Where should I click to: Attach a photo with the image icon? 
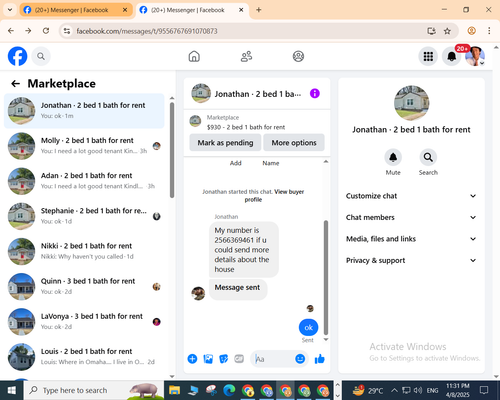[208, 359]
